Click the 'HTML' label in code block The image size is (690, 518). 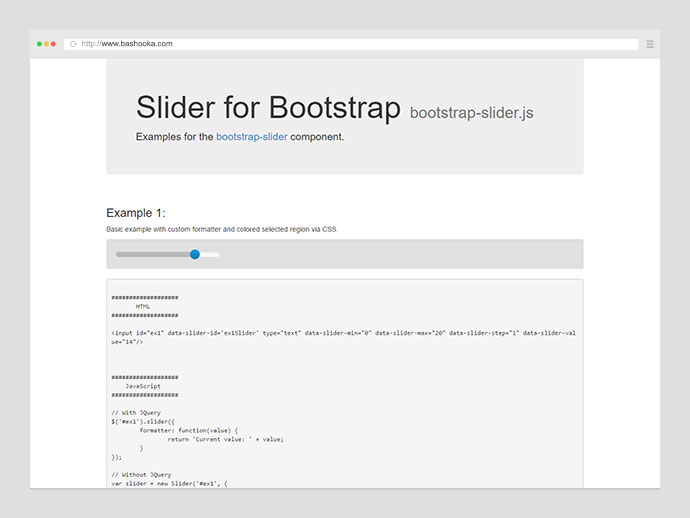(143, 307)
